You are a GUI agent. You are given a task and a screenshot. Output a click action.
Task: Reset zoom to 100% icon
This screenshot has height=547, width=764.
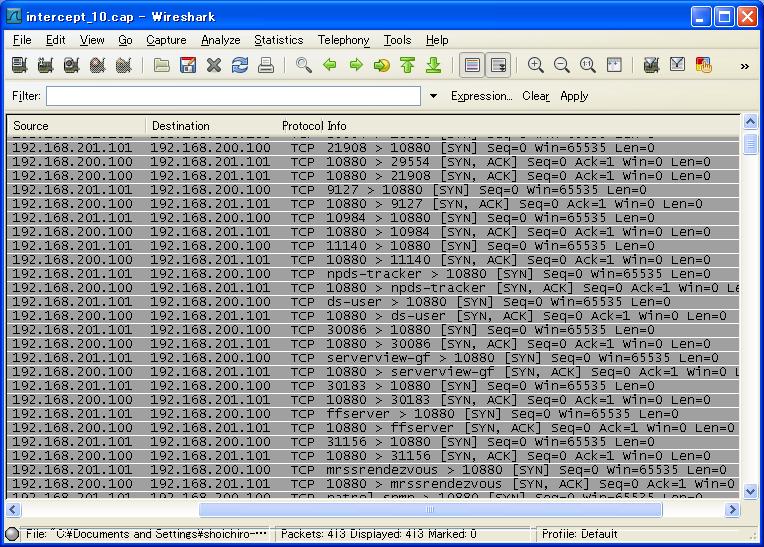click(x=588, y=65)
